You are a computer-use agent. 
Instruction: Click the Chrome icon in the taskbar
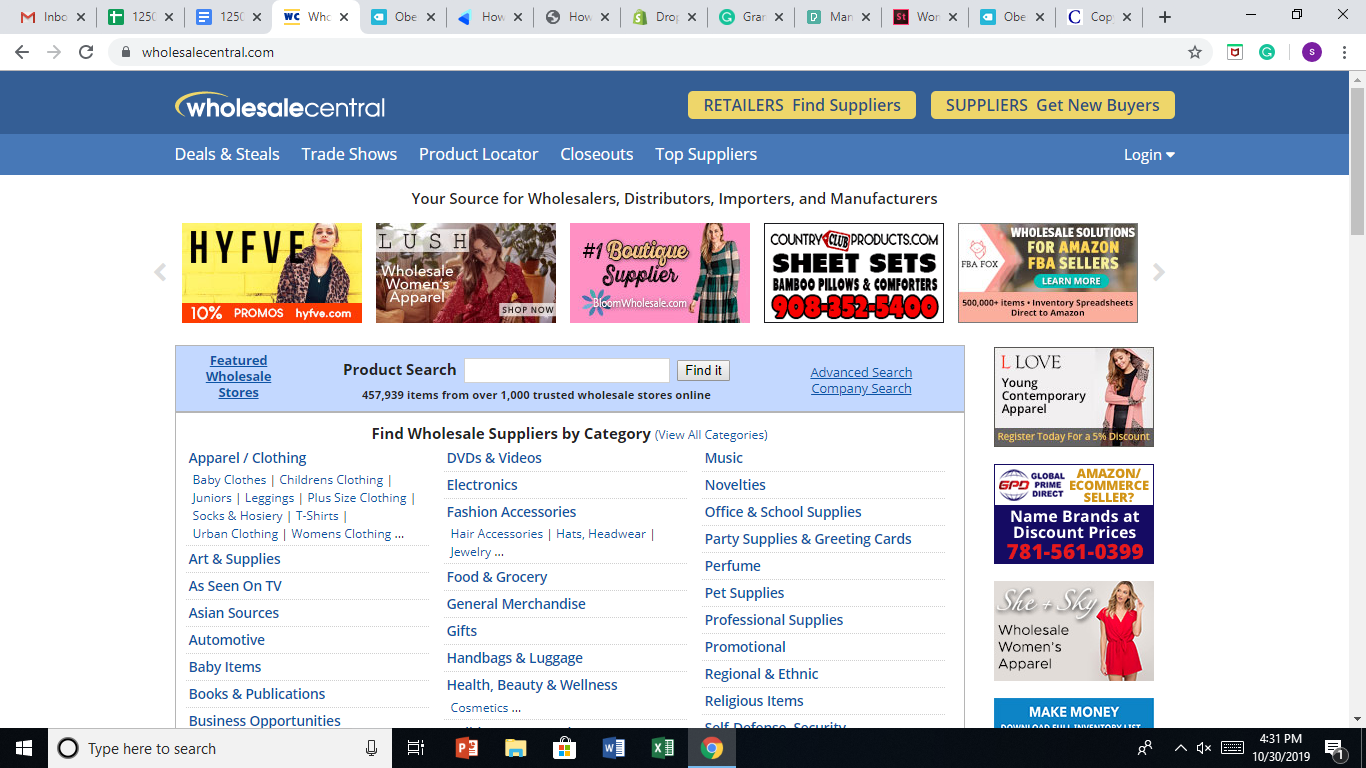click(711, 748)
